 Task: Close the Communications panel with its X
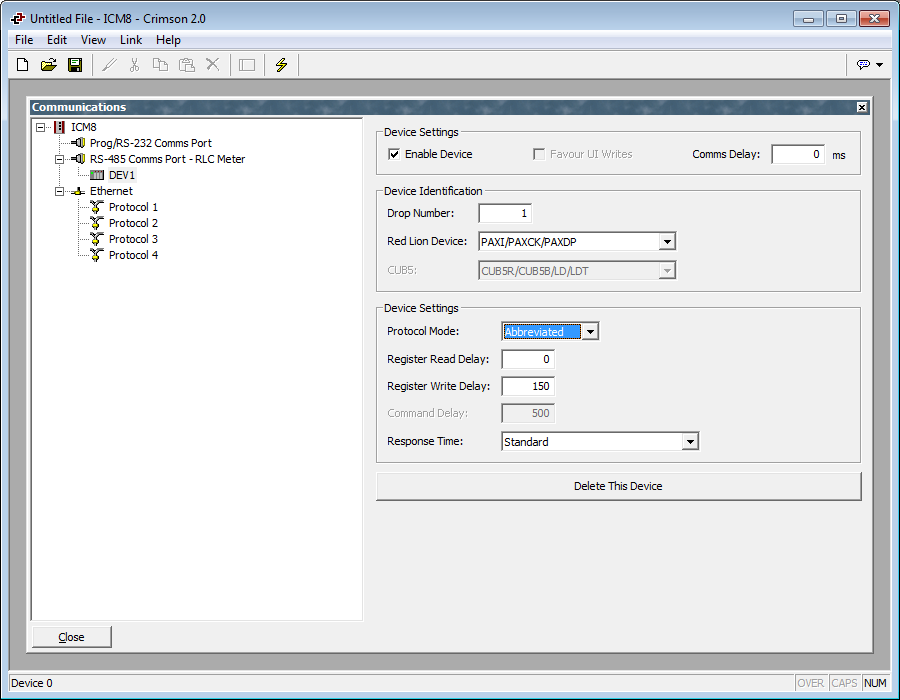click(x=862, y=107)
